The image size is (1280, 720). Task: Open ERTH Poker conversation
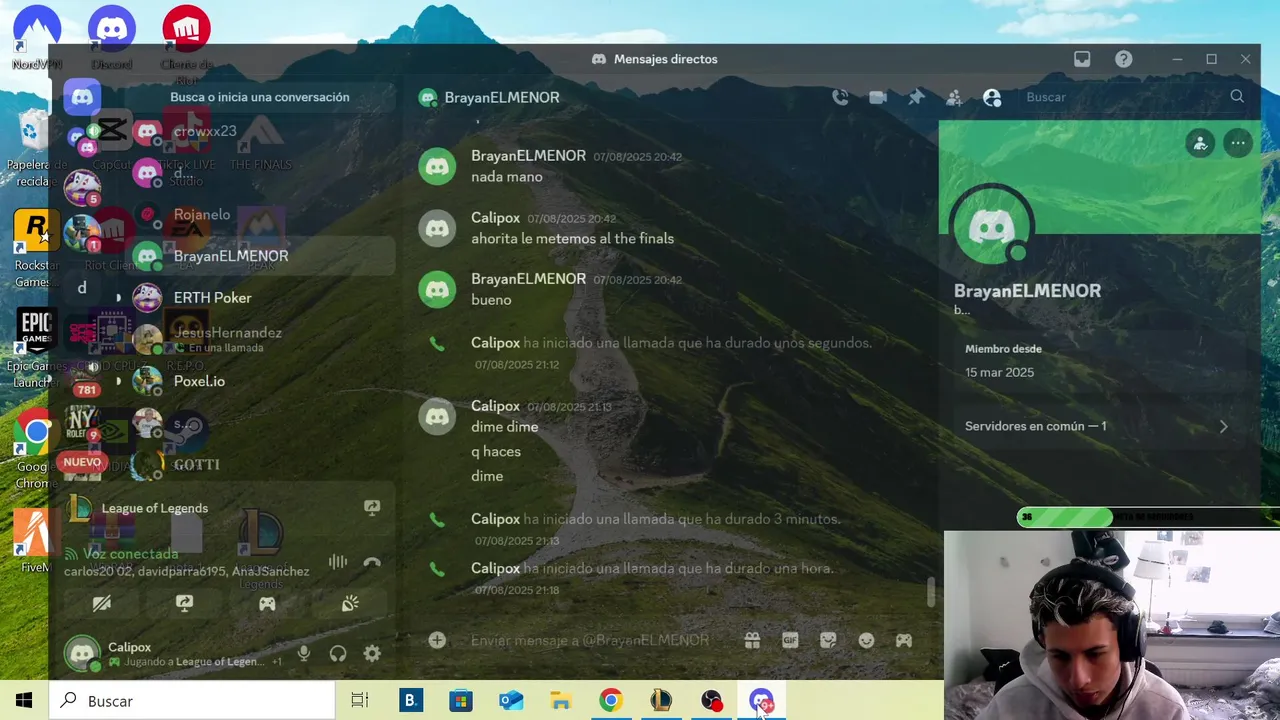pyautogui.click(x=260, y=298)
